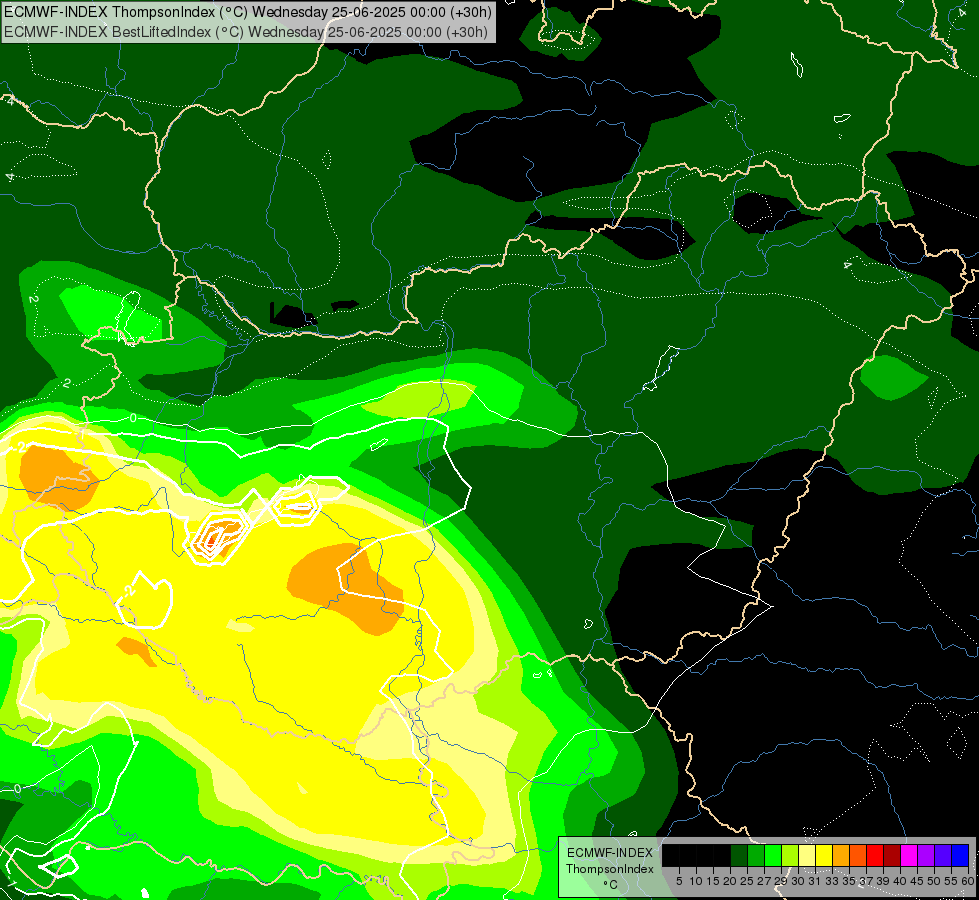Pick the orange 33–35 legend swatch
This screenshot has height=900, width=979.
point(841,855)
